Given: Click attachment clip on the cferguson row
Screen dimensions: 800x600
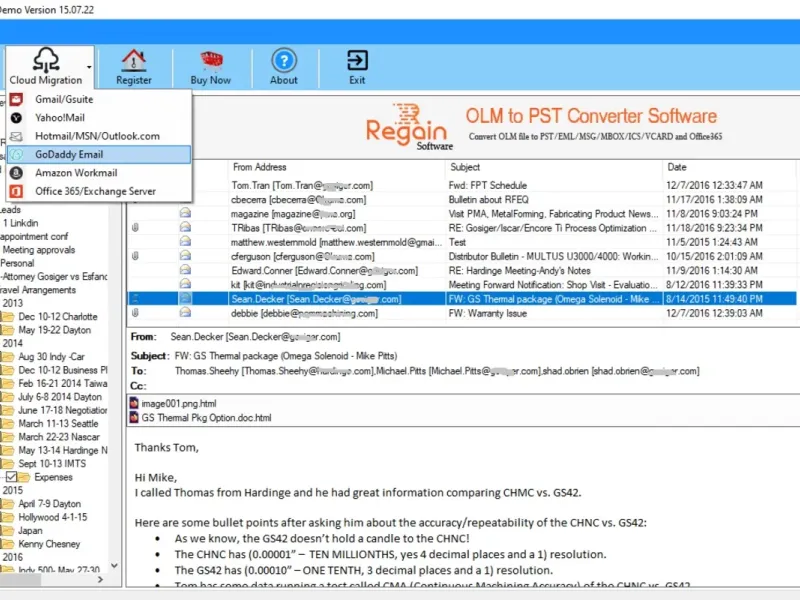Looking at the screenshot, I should pos(135,256).
